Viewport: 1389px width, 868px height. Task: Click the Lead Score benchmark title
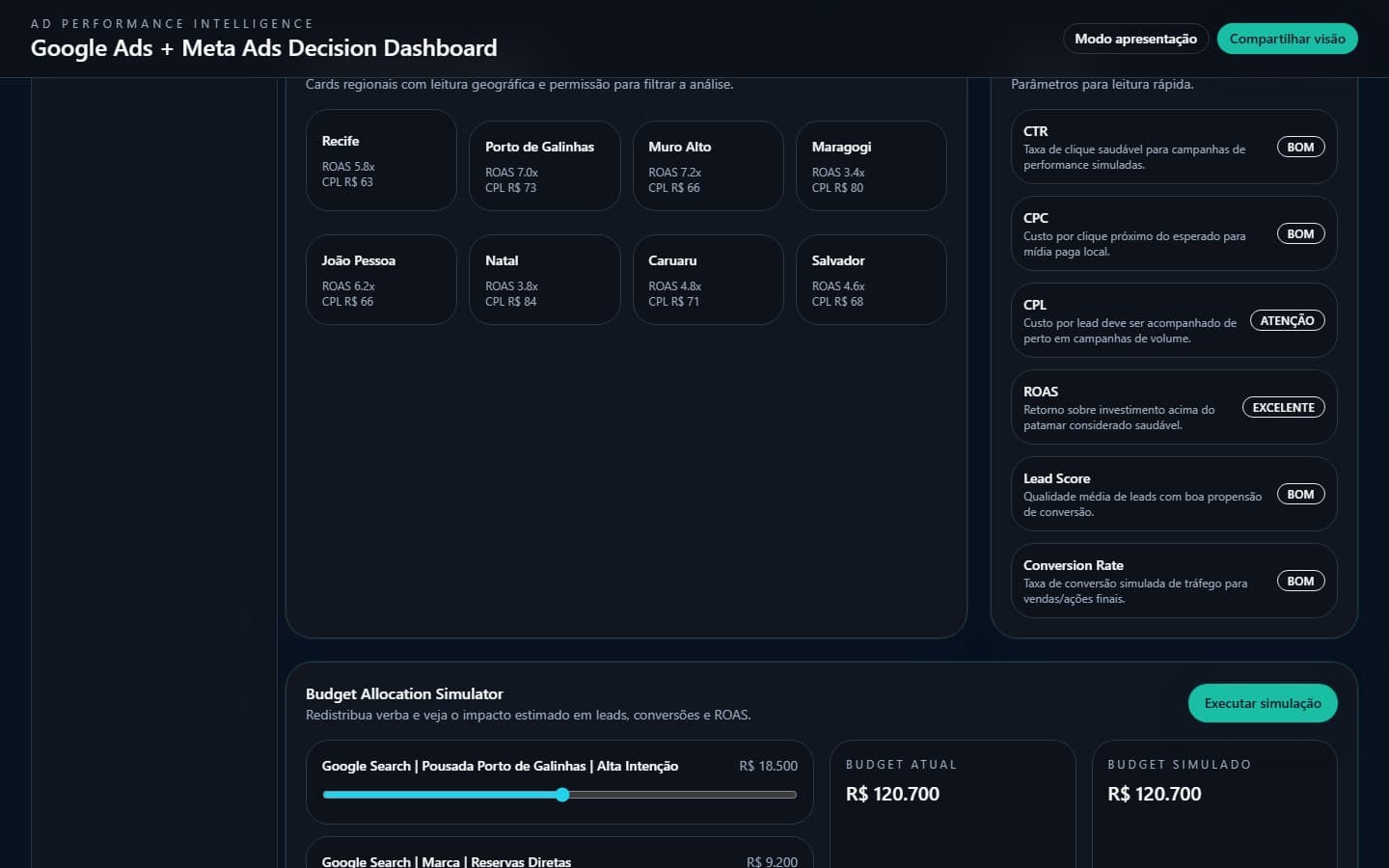(x=1056, y=478)
